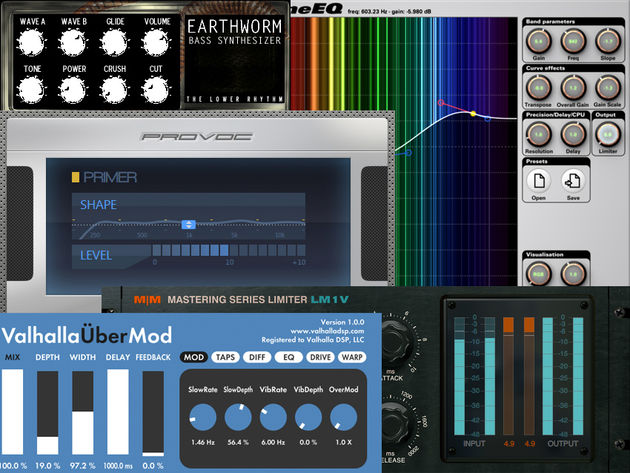Click the VOLUME knob on Earthworm

tap(156, 43)
